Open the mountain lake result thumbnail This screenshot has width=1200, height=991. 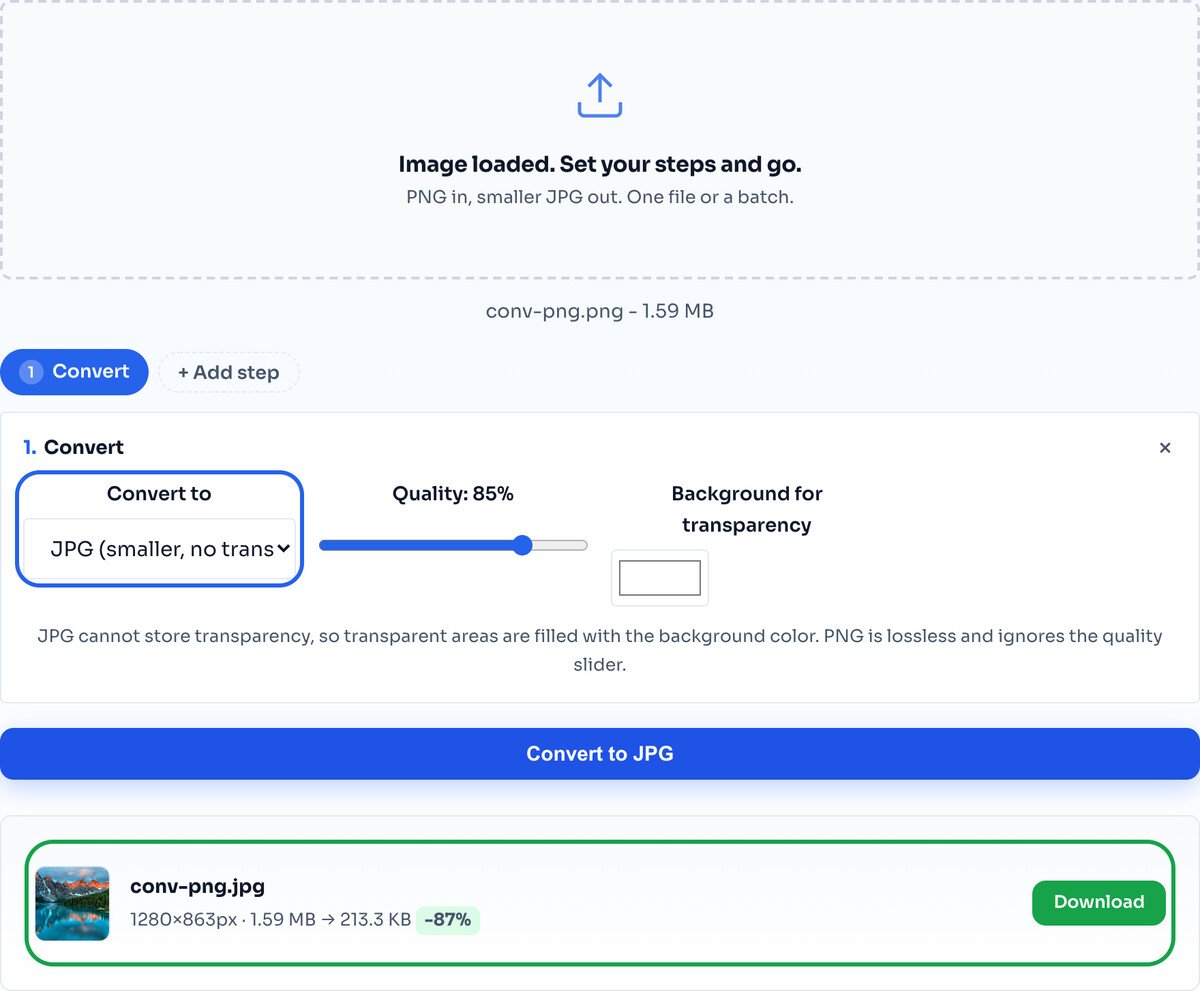coord(72,903)
